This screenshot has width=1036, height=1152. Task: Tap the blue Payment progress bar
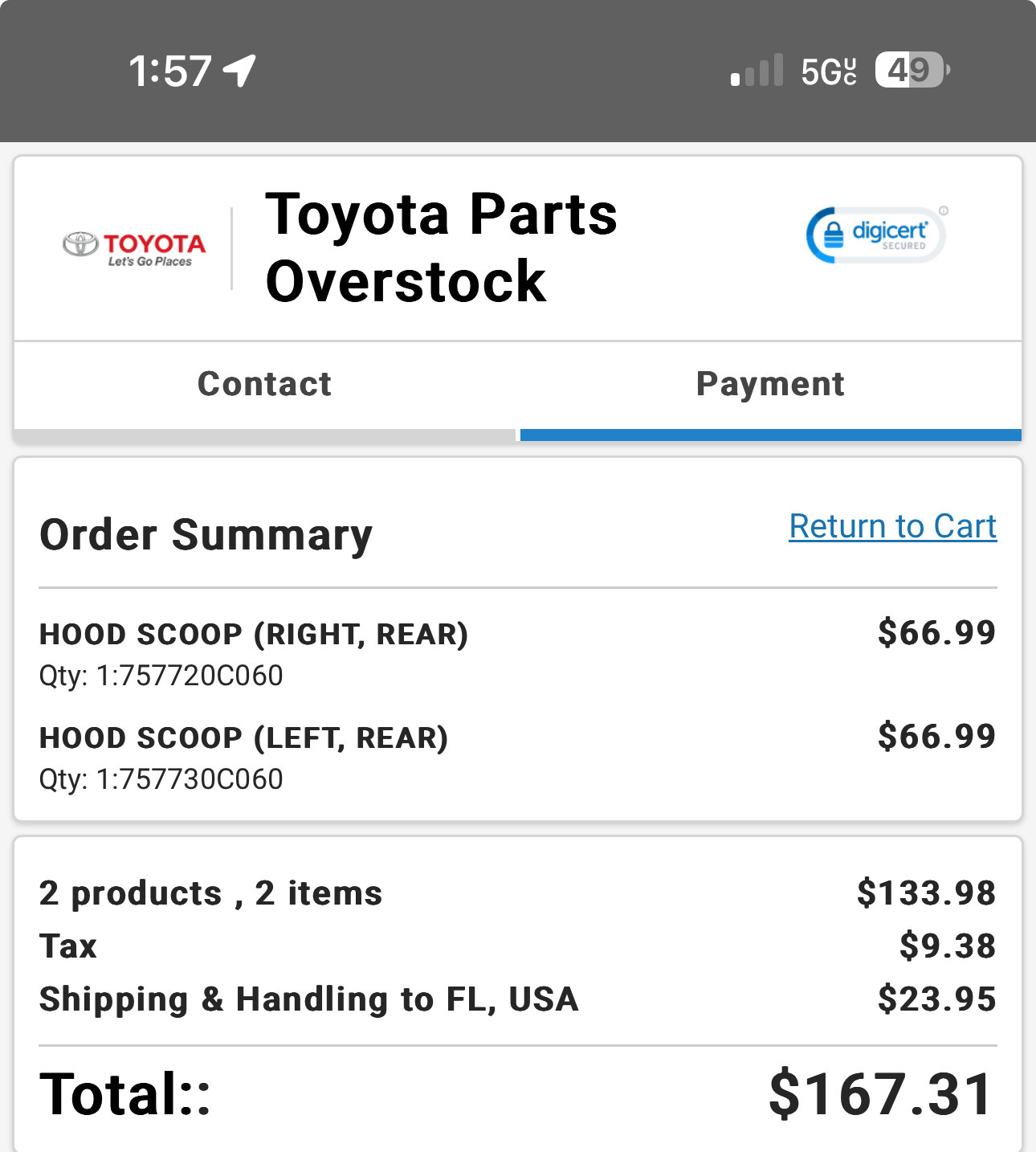click(771, 435)
